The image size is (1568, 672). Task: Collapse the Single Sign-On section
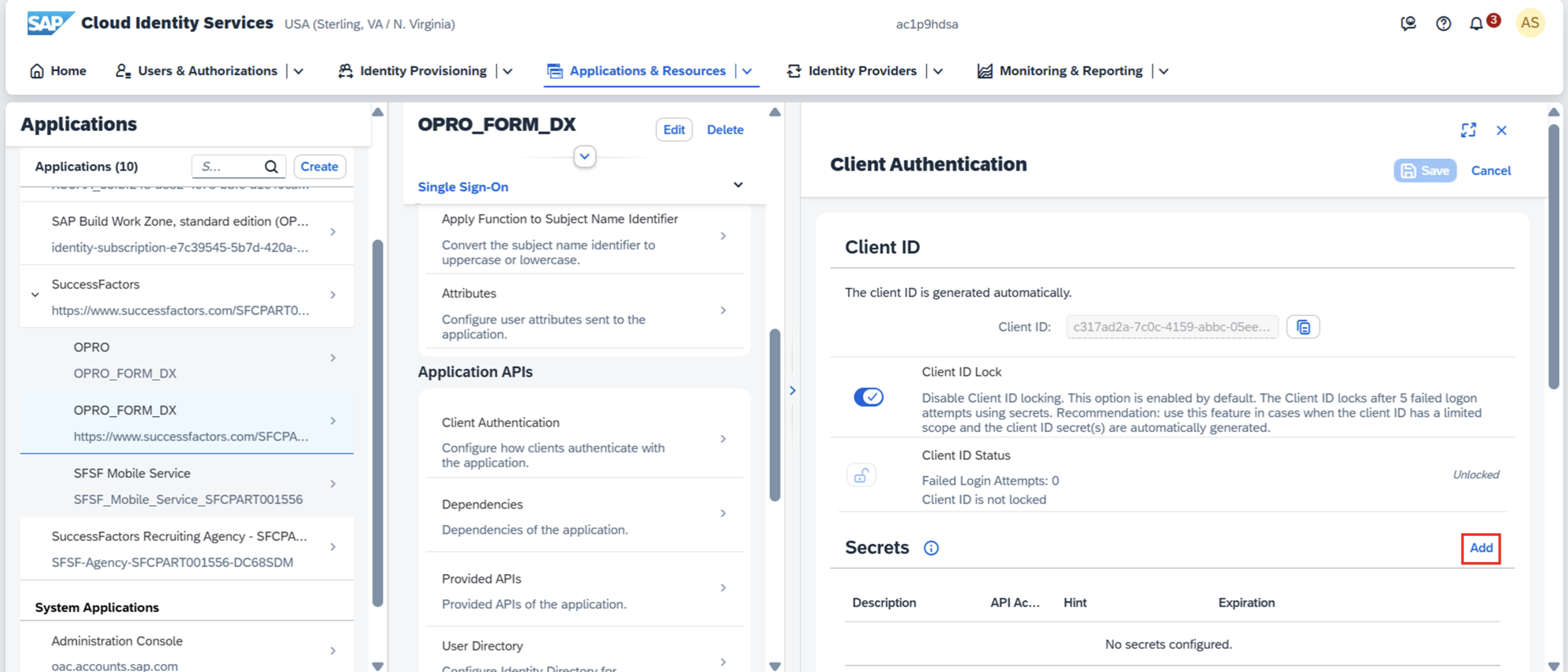coord(738,185)
